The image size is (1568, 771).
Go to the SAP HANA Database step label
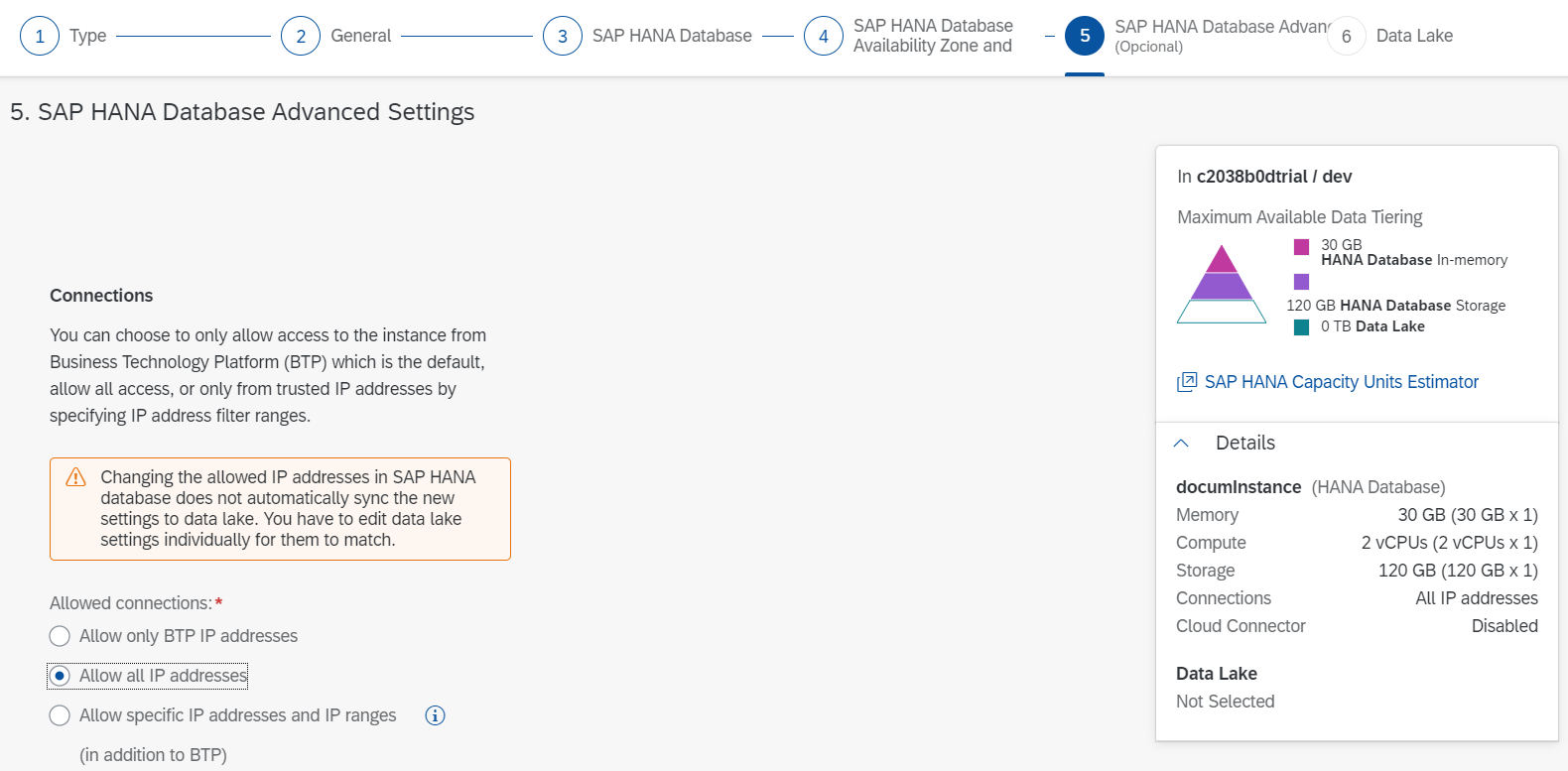click(672, 36)
